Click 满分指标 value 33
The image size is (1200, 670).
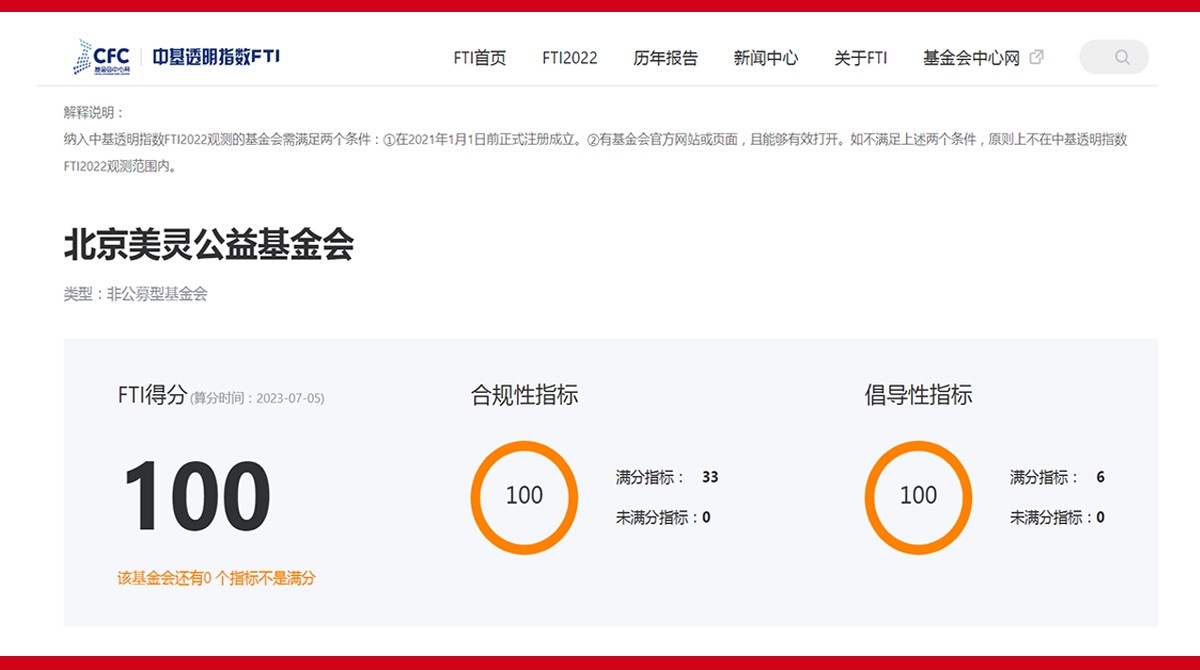click(x=710, y=477)
